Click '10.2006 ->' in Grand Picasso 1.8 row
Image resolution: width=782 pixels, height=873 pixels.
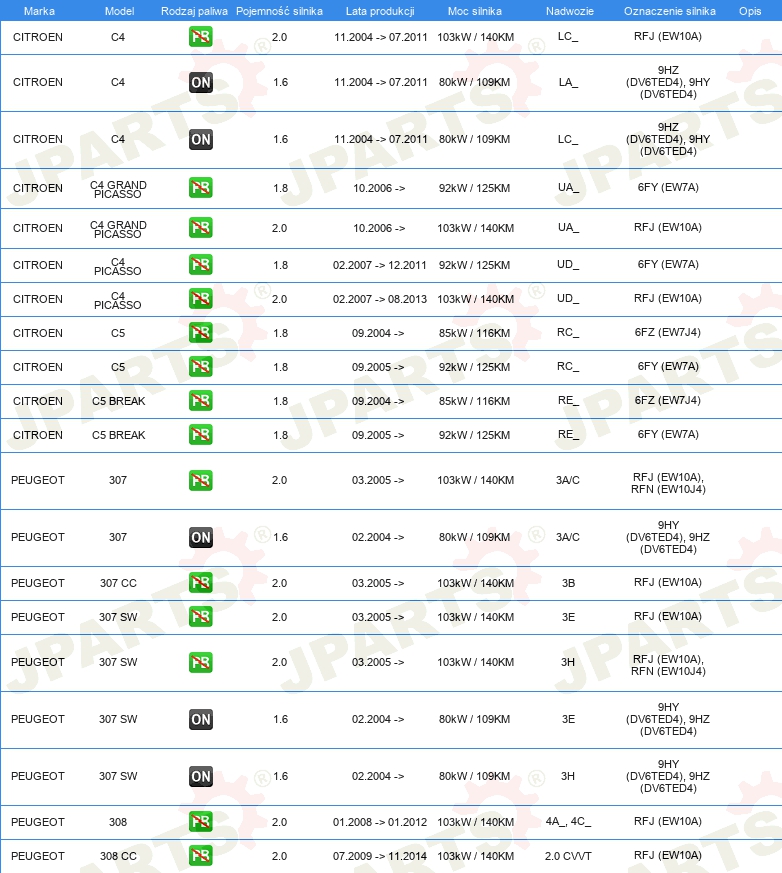click(x=378, y=189)
